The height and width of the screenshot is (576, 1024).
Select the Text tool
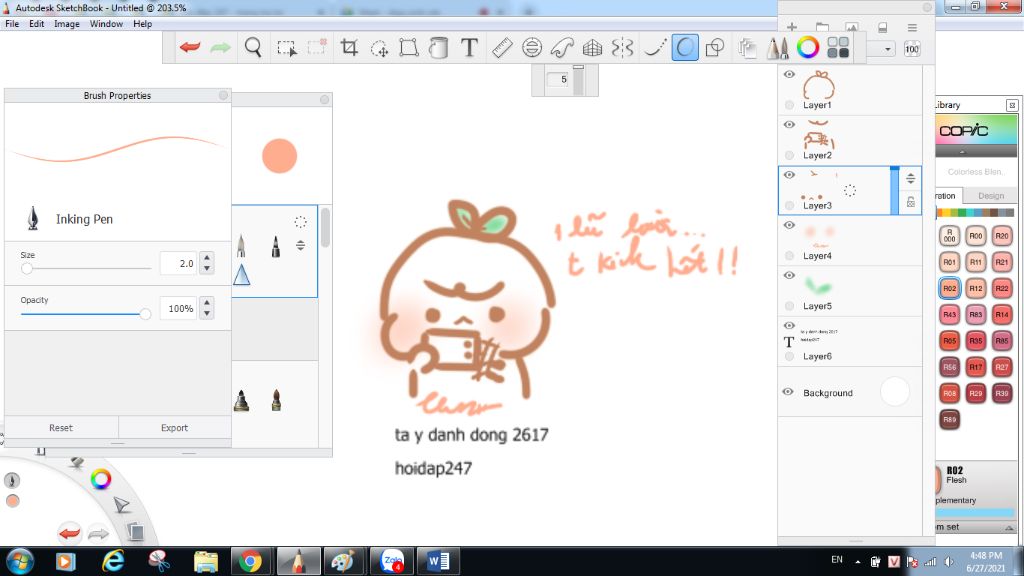tap(469, 47)
